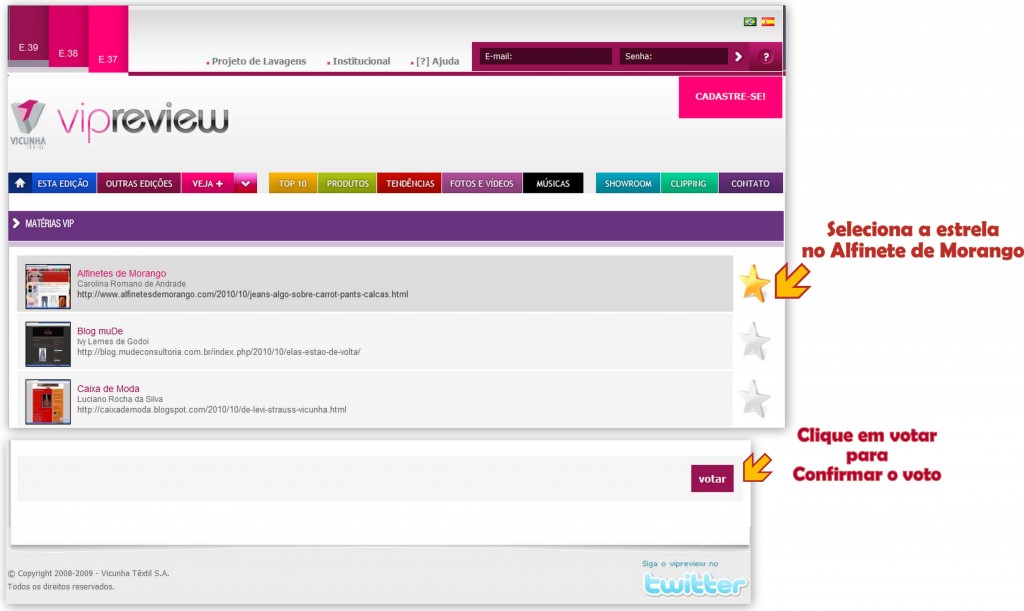The image size is (1024, 611).
Task: Open the Alfinetes de Morango thumbnail
Action: pos(48,286)
